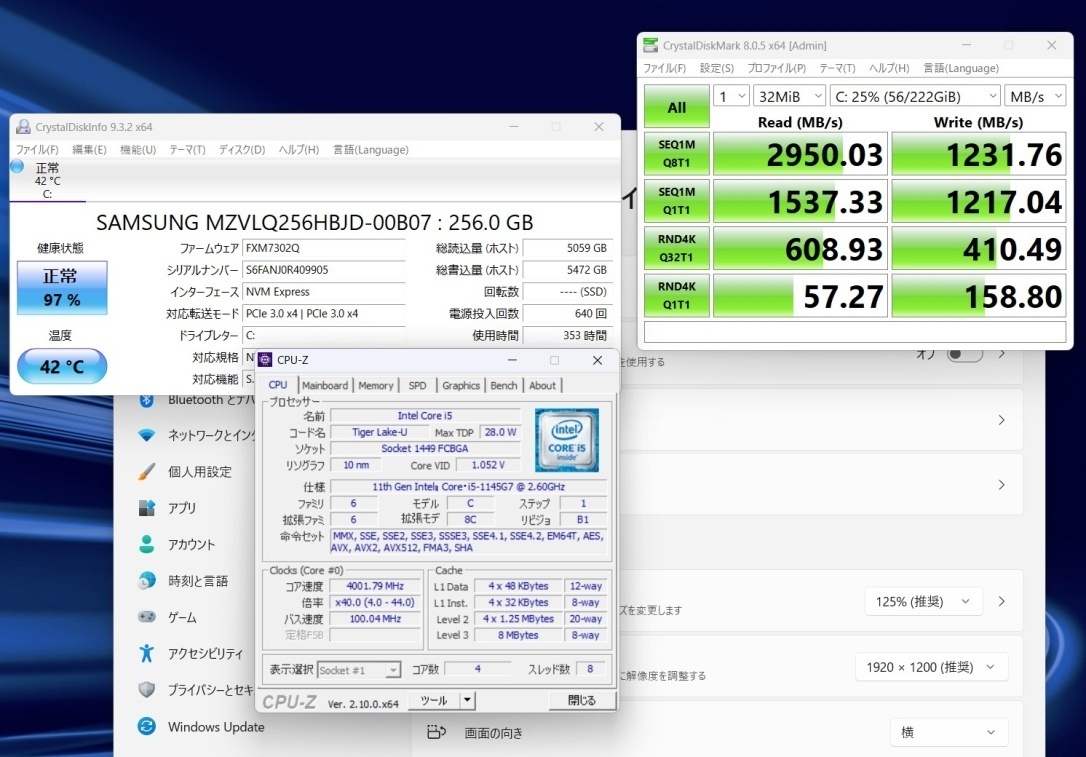Click health status 正常 97% button

tap(62, 288)
